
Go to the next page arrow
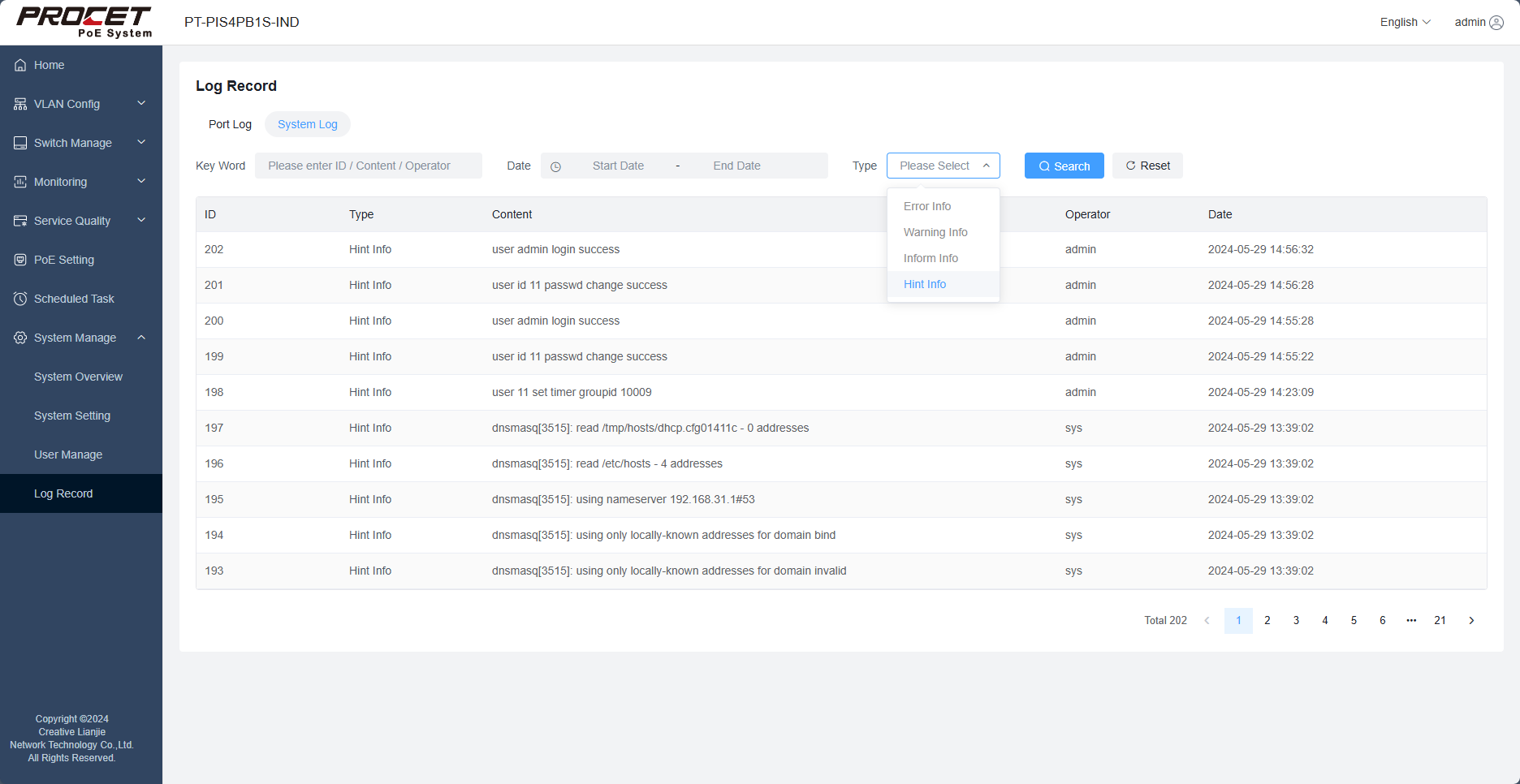(1471, 620)
